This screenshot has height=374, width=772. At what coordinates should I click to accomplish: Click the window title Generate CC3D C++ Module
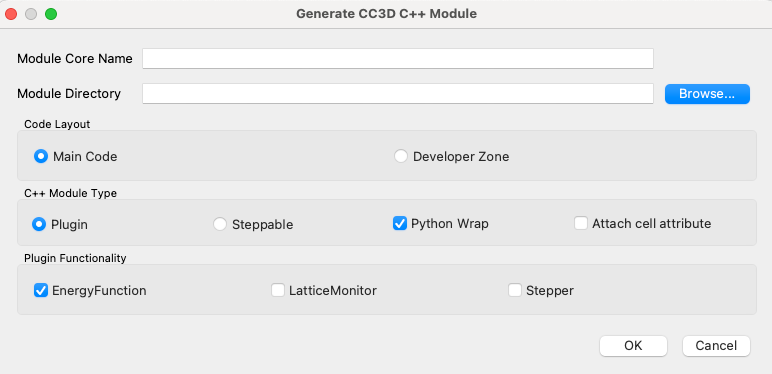pos(386,14)
